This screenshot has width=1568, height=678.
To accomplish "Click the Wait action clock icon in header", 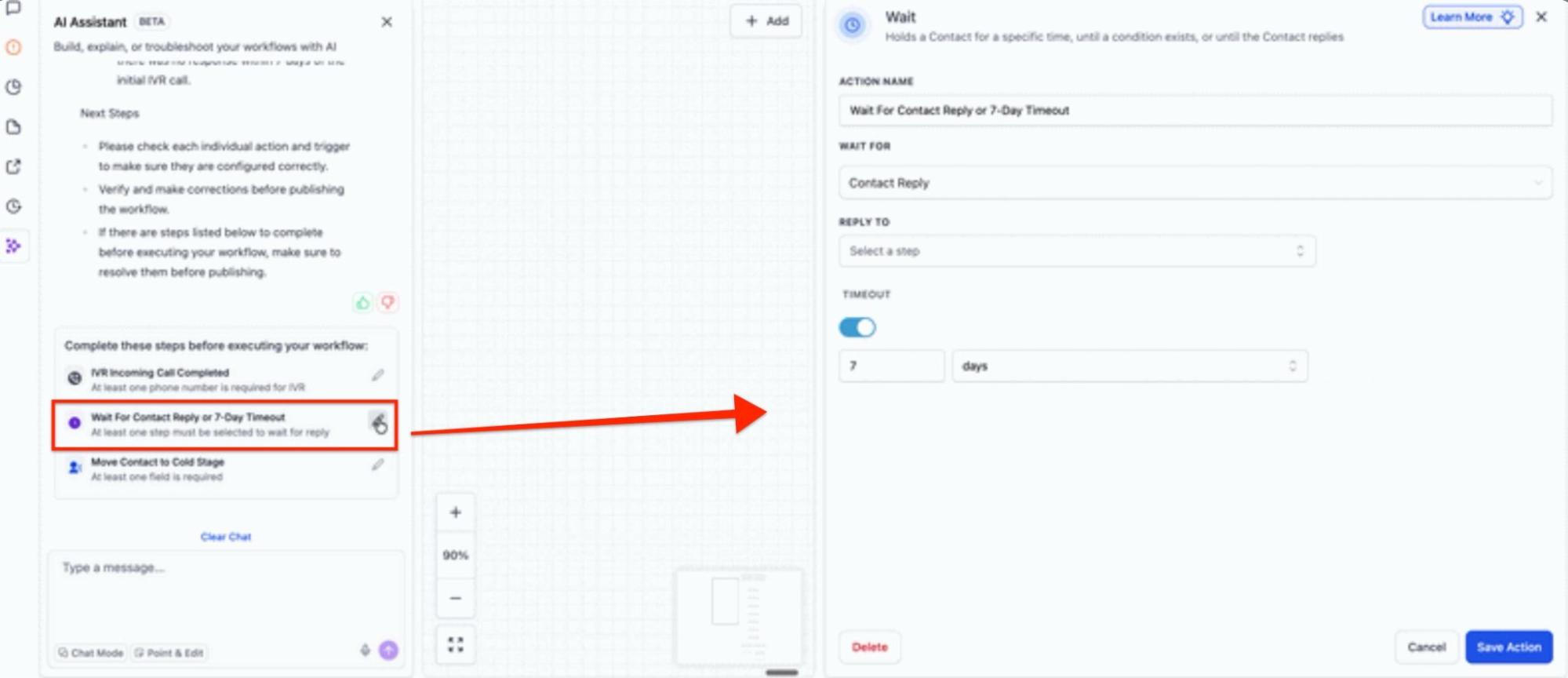I will [853, 26].
